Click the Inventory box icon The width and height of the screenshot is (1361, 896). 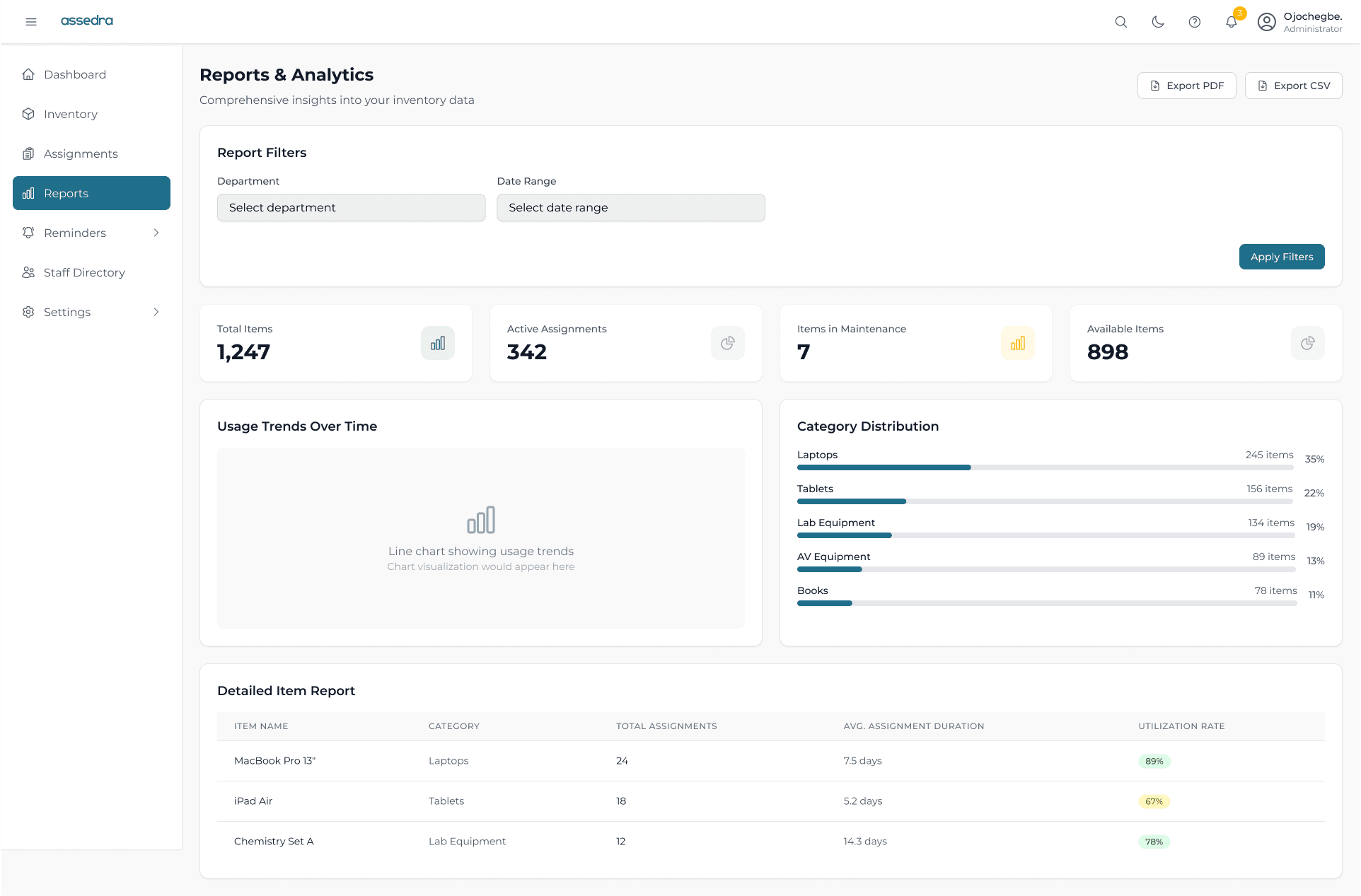pos(28,114)
